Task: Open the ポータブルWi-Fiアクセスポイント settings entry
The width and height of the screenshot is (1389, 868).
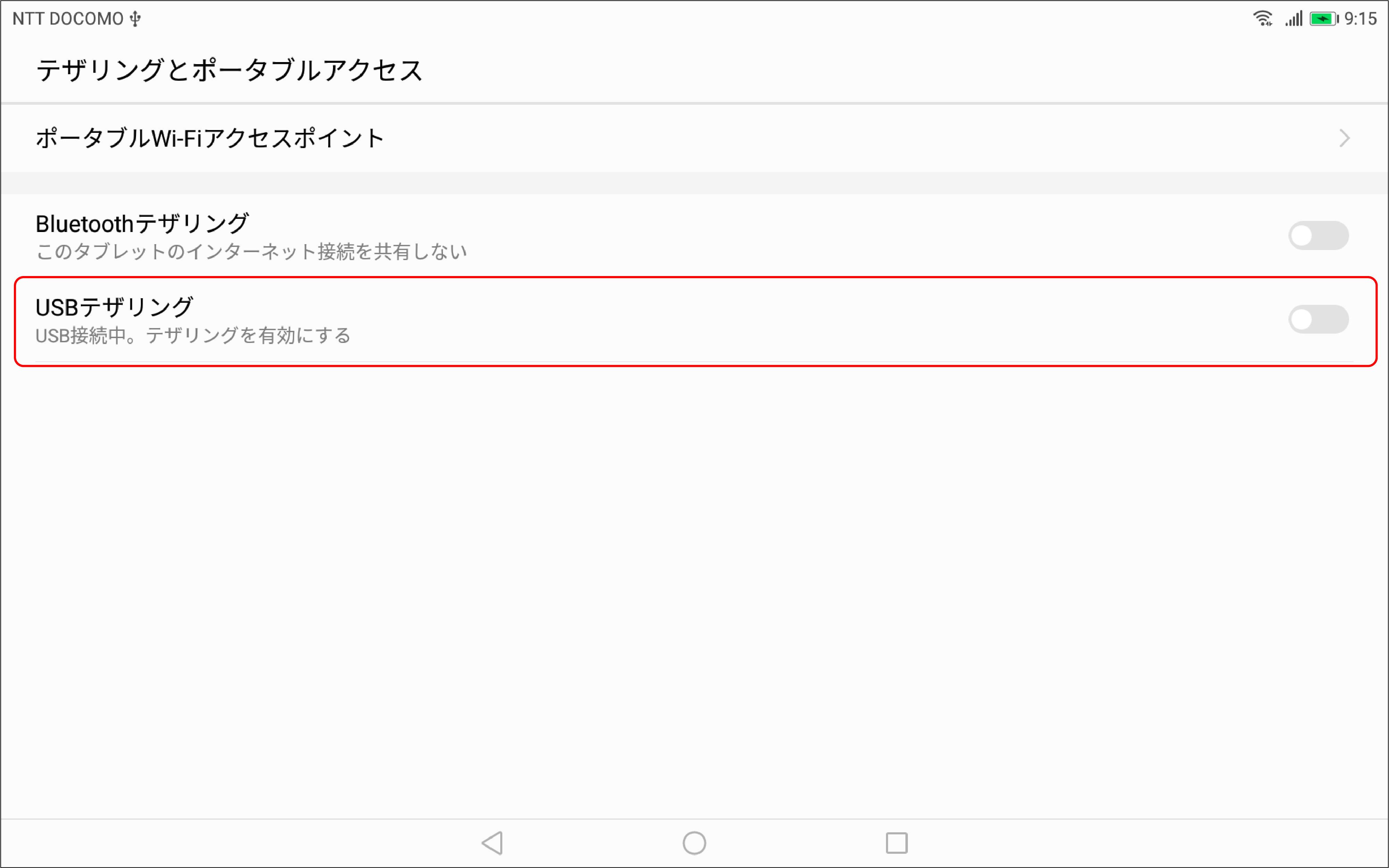Action: click(210, 138)
